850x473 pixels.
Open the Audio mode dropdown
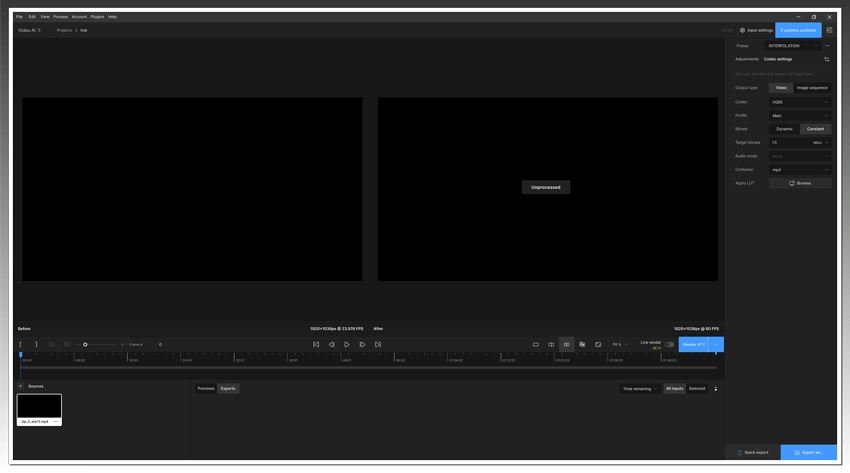[800, 156]
